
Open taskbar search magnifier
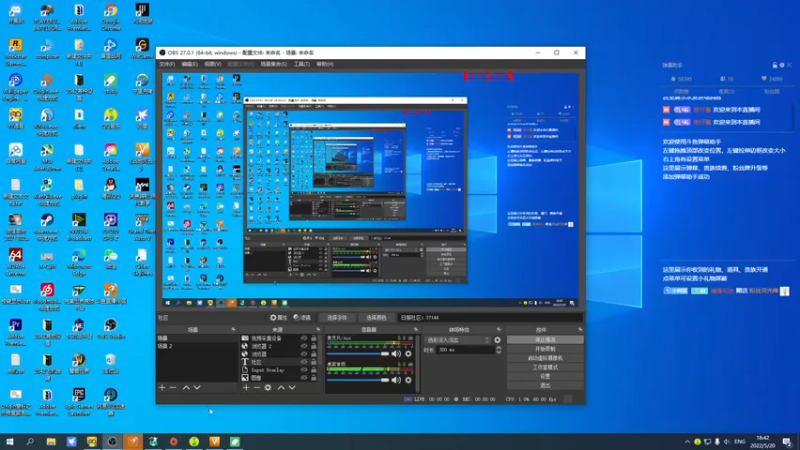click(x=30, y=442)
